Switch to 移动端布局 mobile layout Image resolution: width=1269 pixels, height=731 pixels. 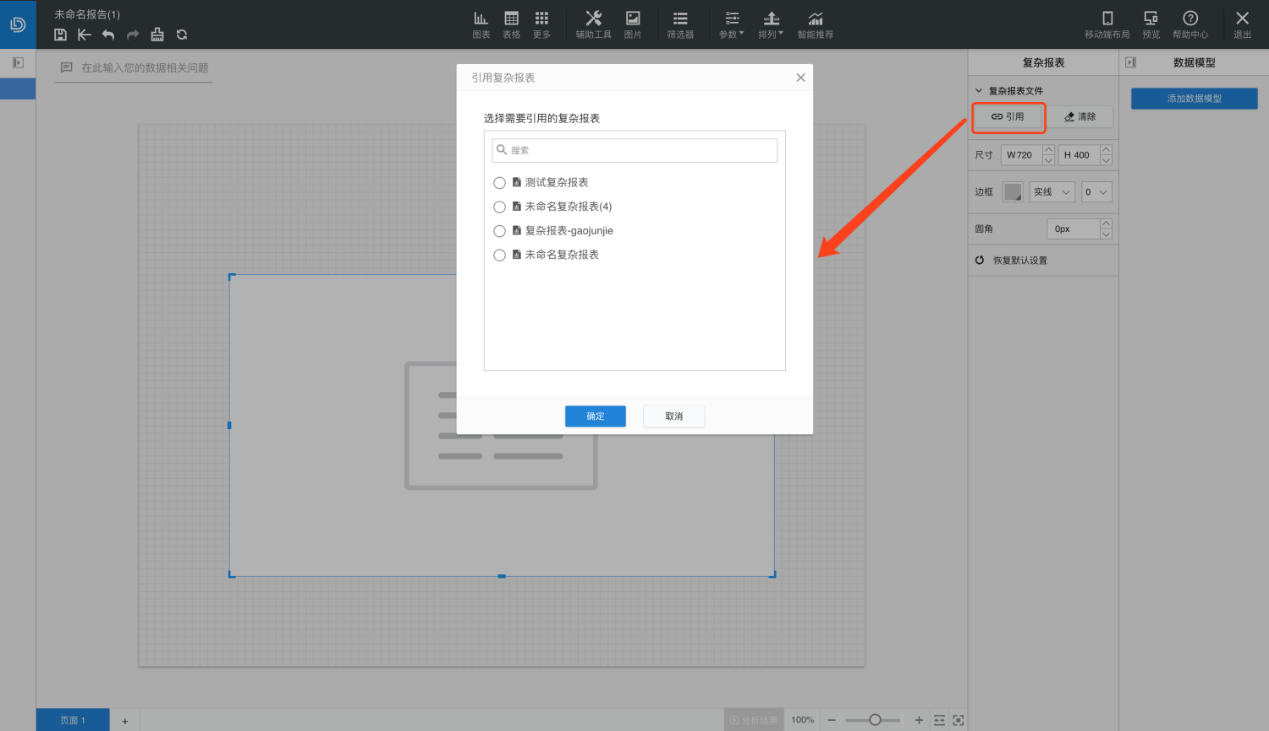point(1107,24)
